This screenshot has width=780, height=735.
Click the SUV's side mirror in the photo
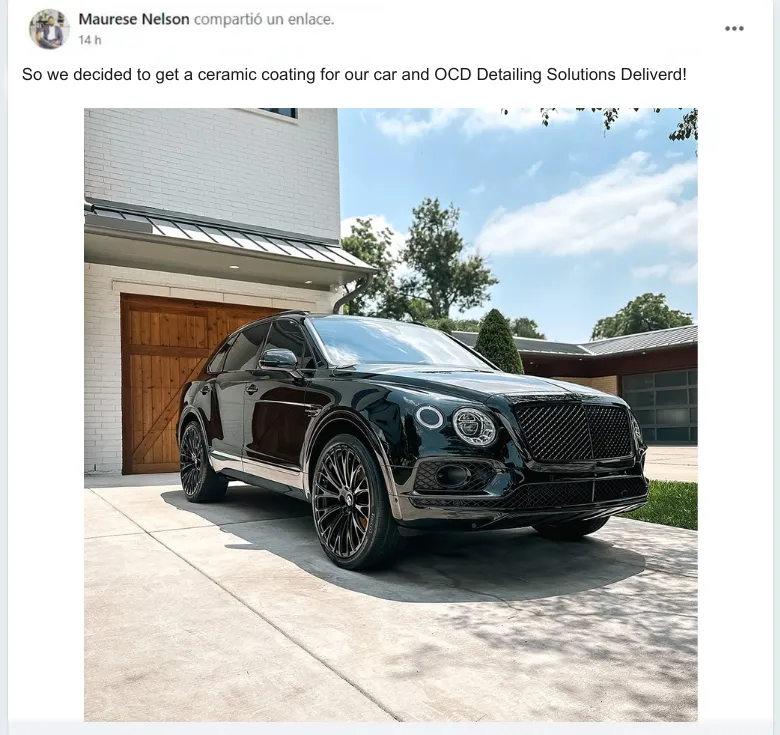tap(279, 359)
